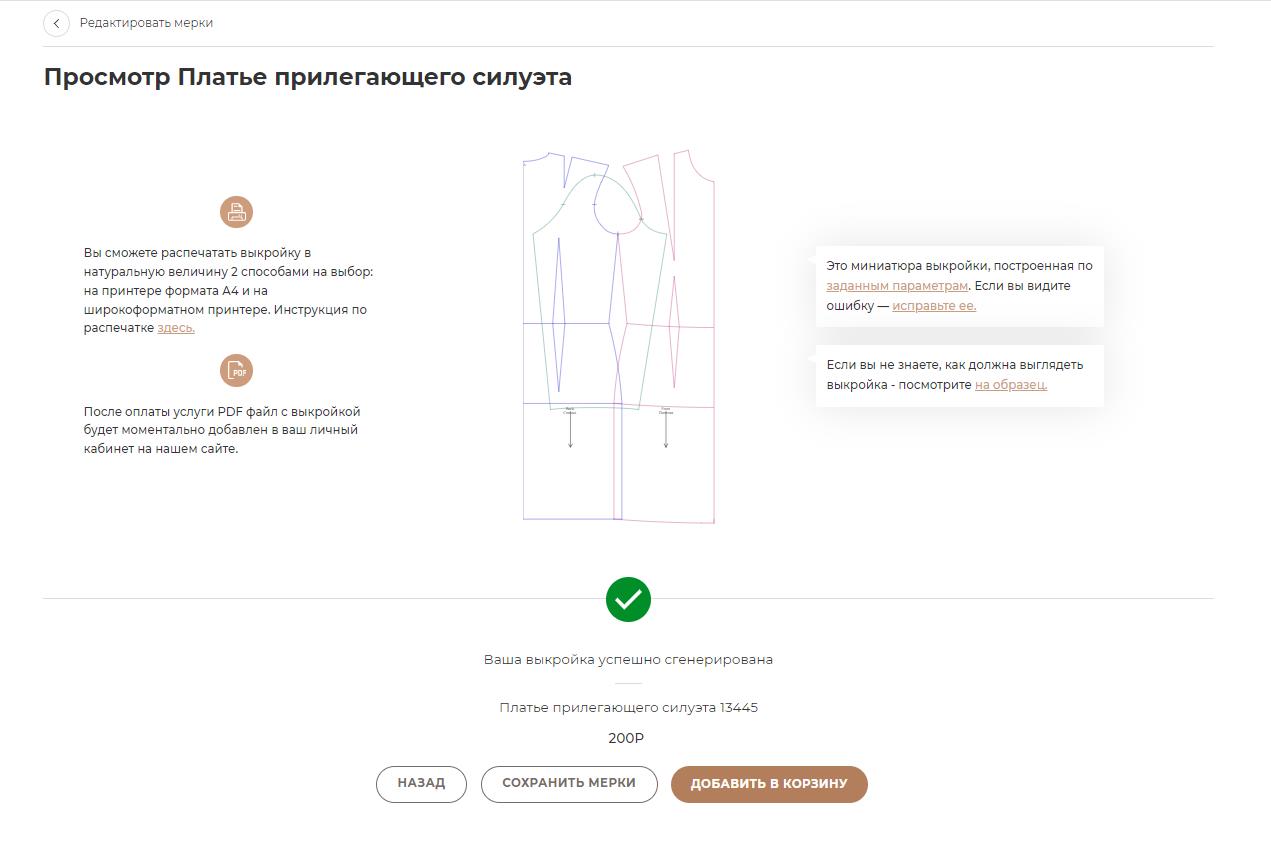Click the left grainline arrow on the pattern

[570, 430]
